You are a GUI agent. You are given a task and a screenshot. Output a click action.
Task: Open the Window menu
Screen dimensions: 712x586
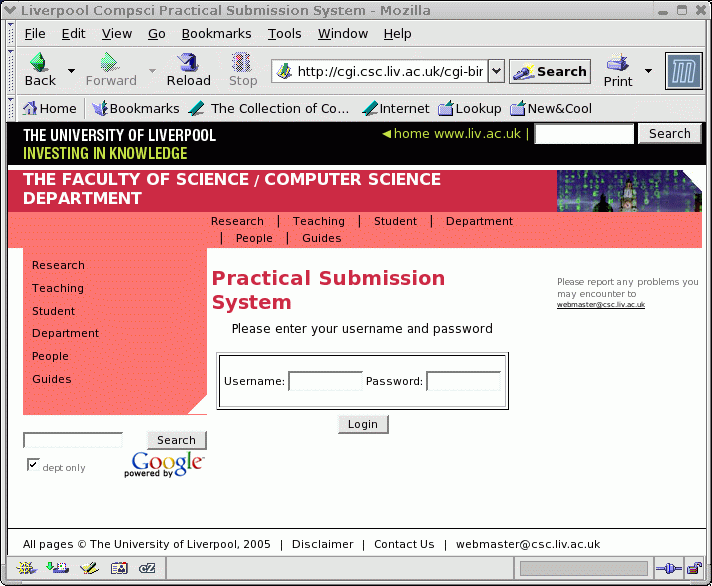coord(343,34)
